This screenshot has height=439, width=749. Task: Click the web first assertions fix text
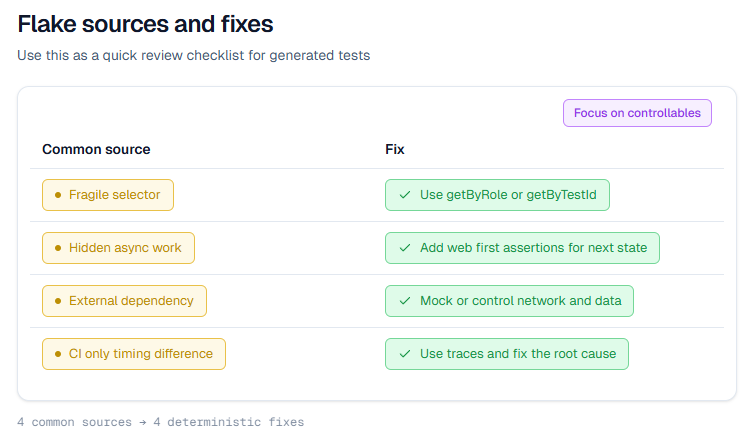533,248
